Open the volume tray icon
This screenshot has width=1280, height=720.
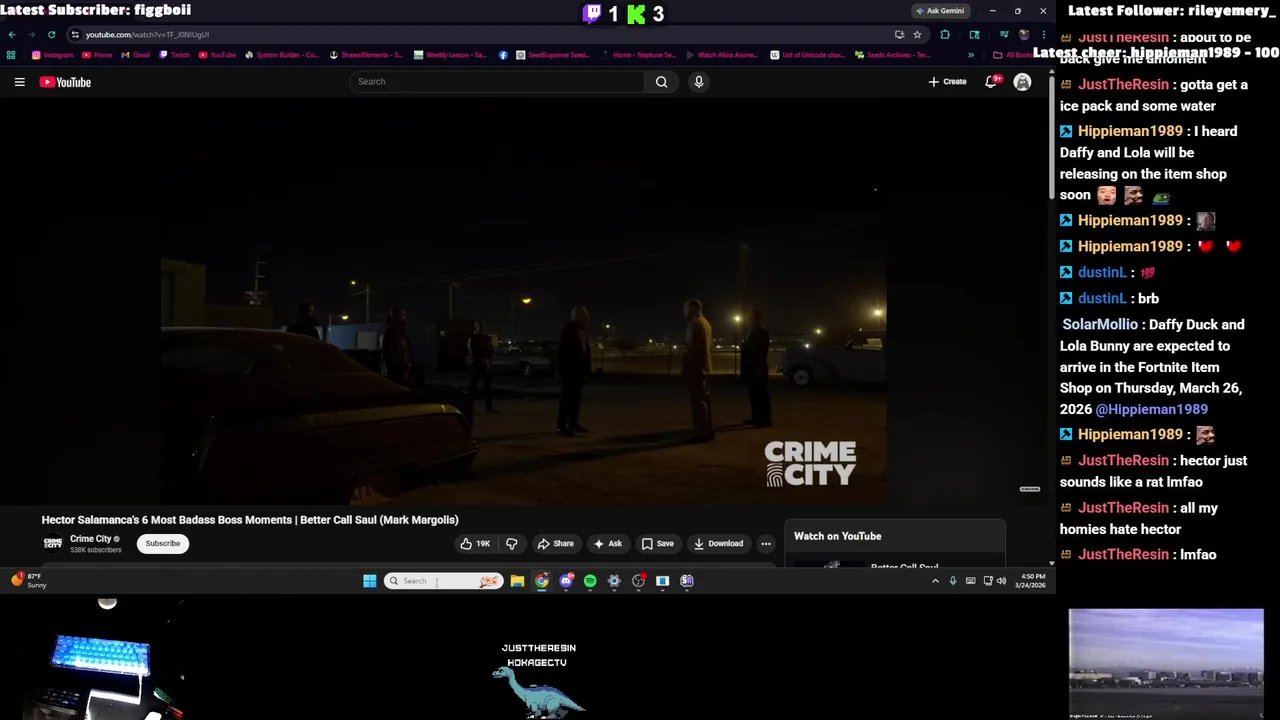1001,581
